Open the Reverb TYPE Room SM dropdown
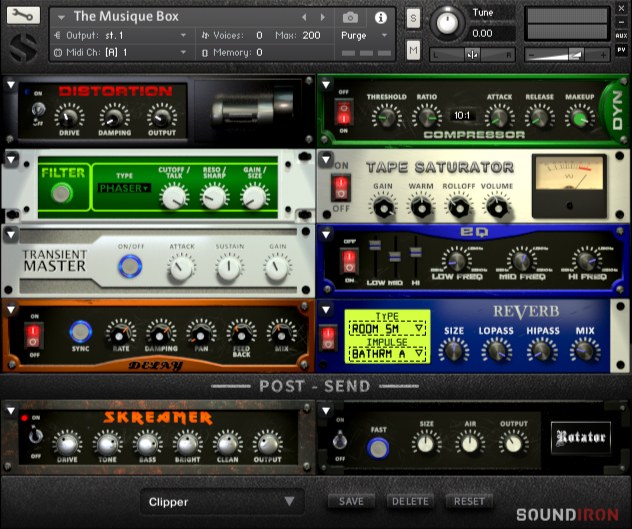Screen dimensions: 632x529 tap(387, 329)
